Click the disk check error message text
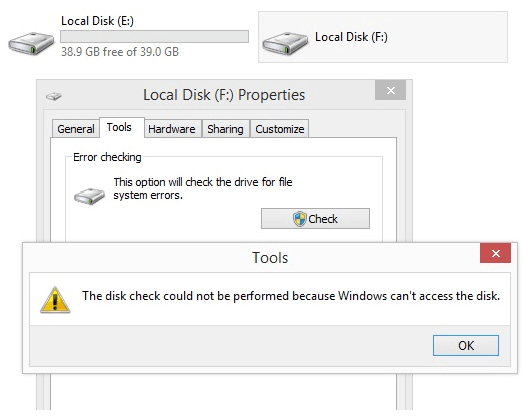The width and height of the screenshot is (532, 420). (291, 296)
